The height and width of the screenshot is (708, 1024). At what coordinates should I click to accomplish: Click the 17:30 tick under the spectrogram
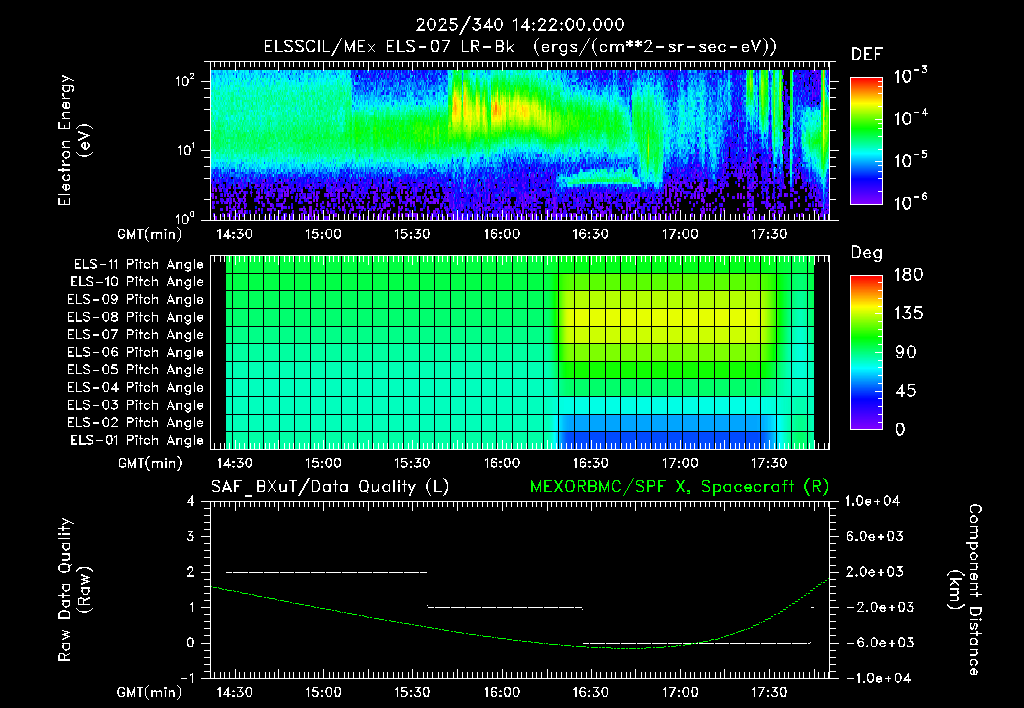(x=769, y=234)
